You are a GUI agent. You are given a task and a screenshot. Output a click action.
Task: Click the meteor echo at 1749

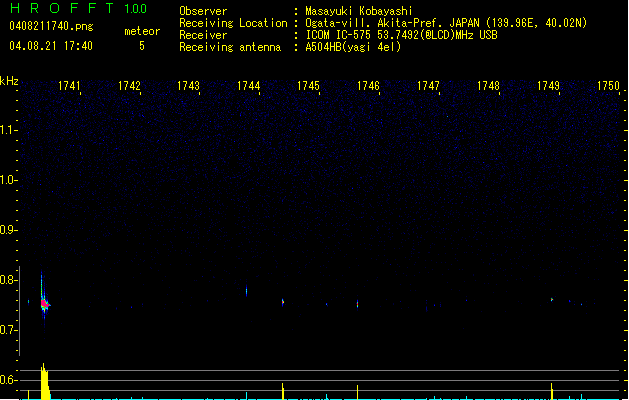(x=552, y=299)
